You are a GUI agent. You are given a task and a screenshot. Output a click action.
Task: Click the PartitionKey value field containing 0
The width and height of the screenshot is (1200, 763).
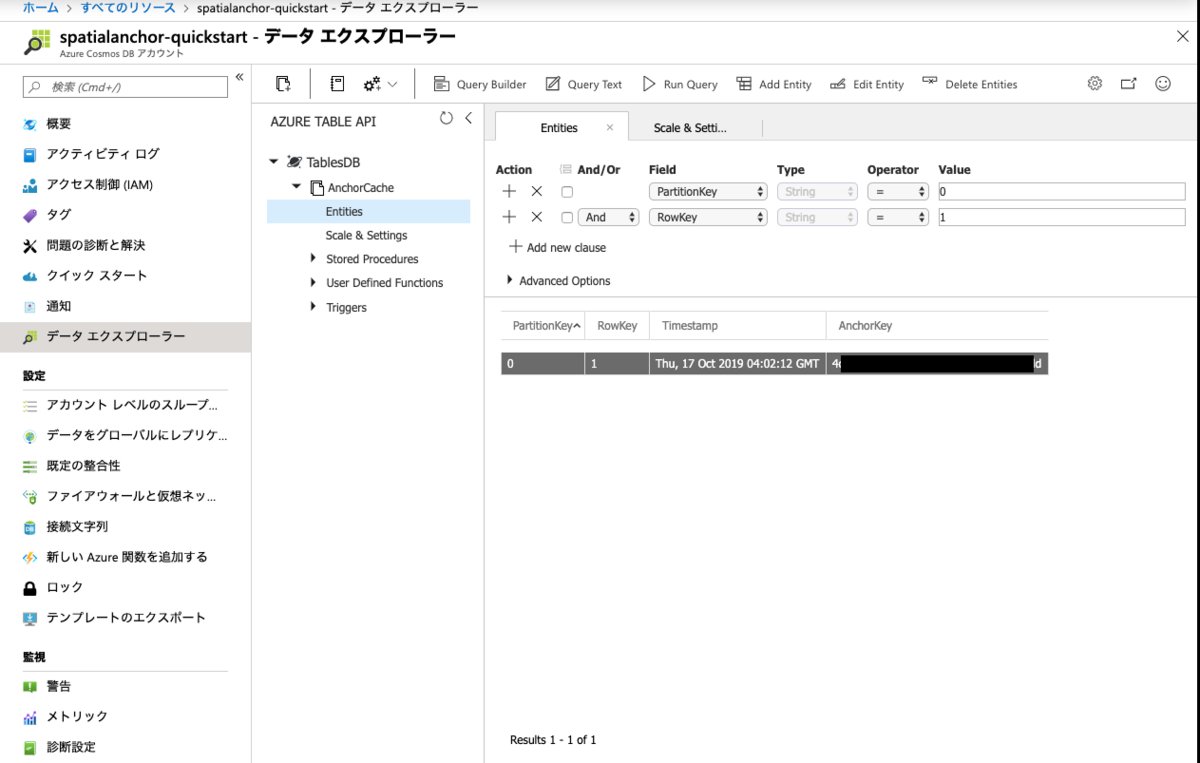tap(1062, 191)
